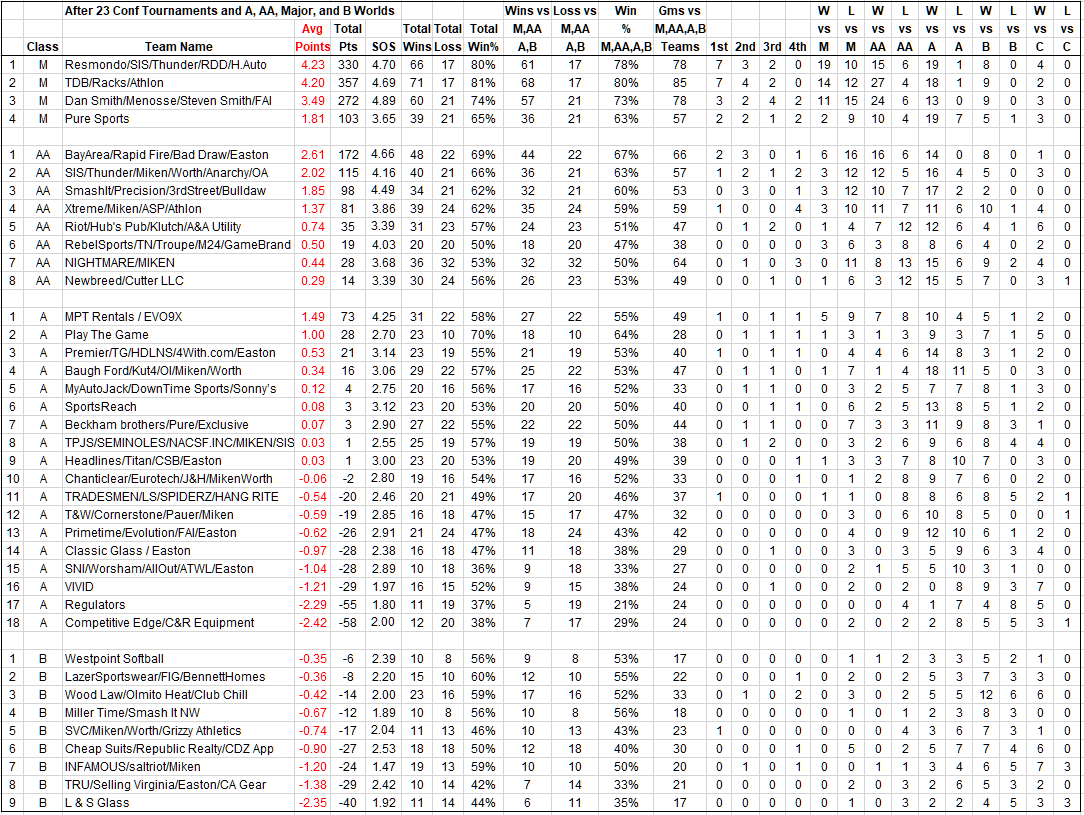The image size is (1084, 815).
Task: Select the '1.49' average points value
Action: 312,317
